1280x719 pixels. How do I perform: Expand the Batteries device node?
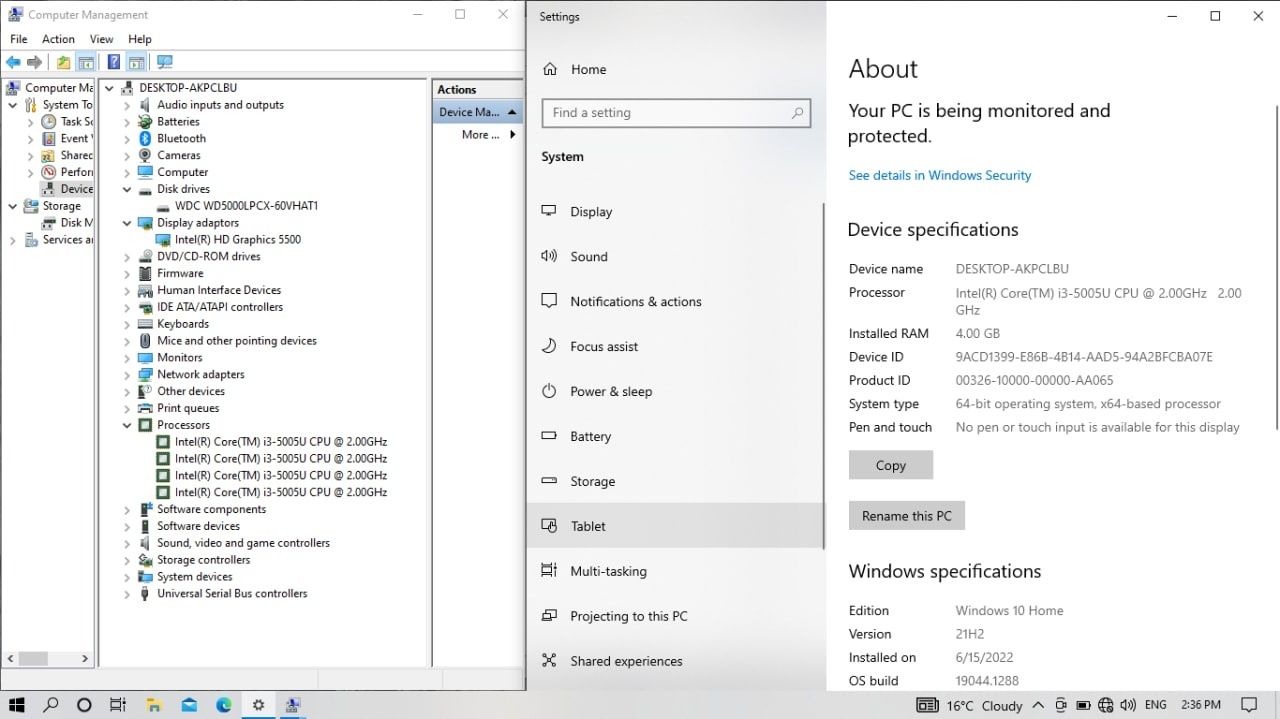tap(127, 122)
